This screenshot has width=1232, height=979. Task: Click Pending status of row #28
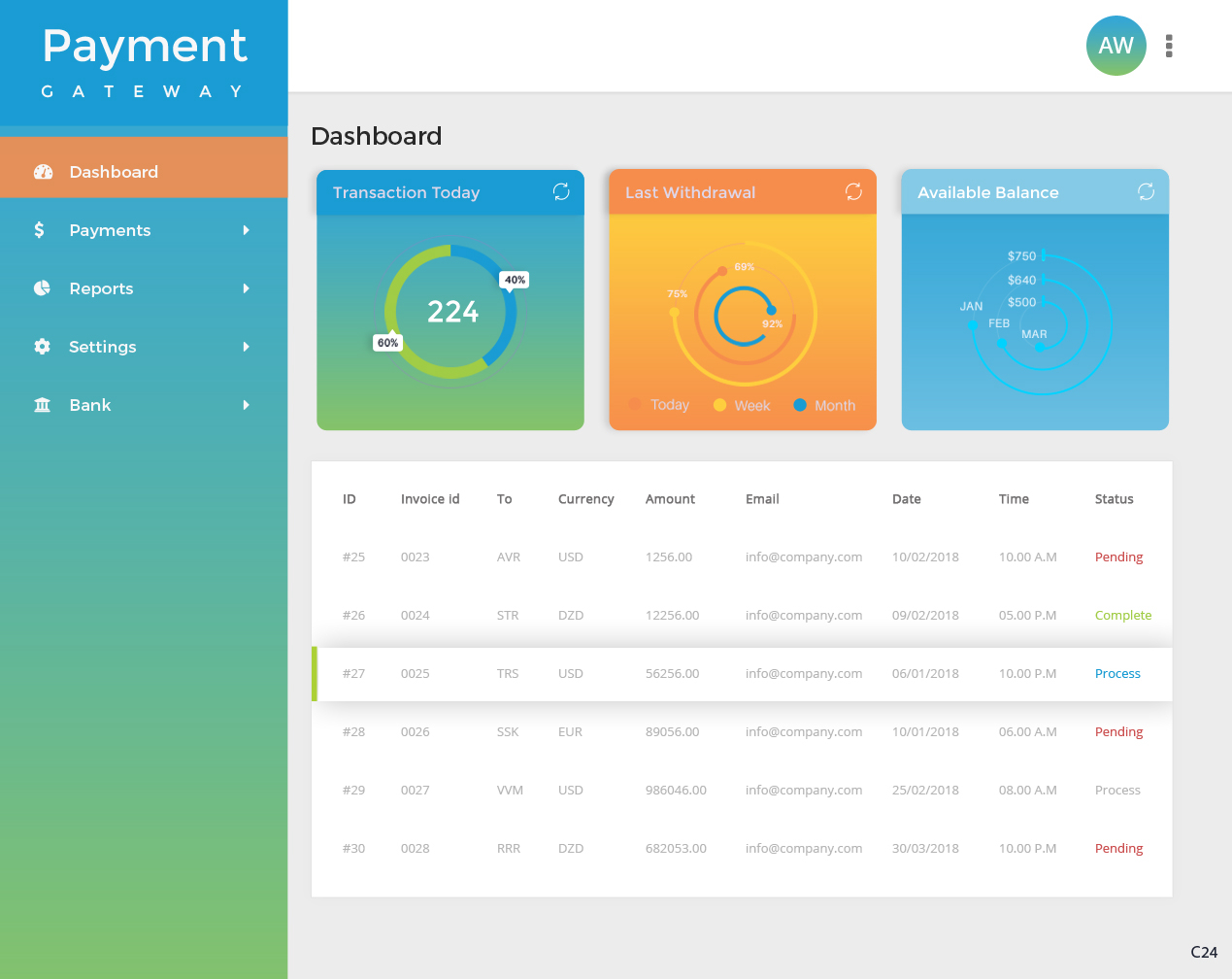1118,732
